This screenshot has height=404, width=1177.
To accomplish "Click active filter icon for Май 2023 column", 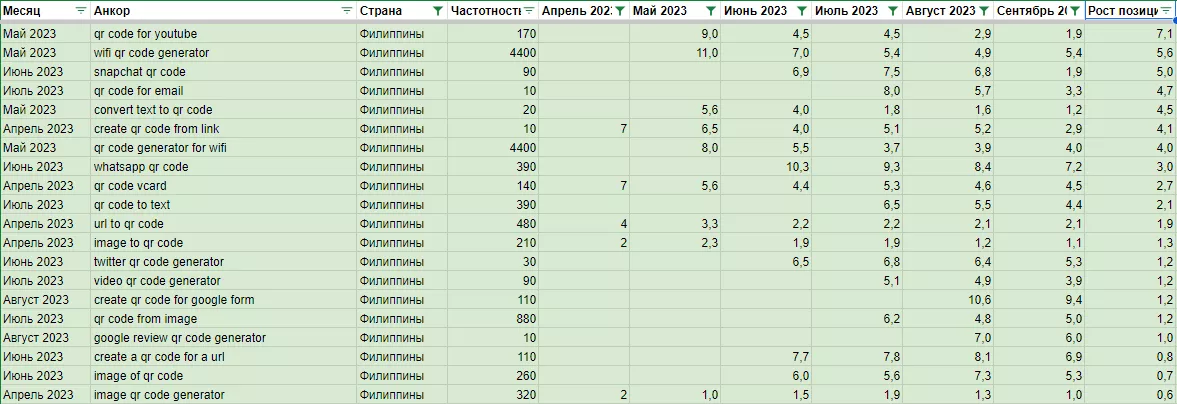I will coord(711,11).
